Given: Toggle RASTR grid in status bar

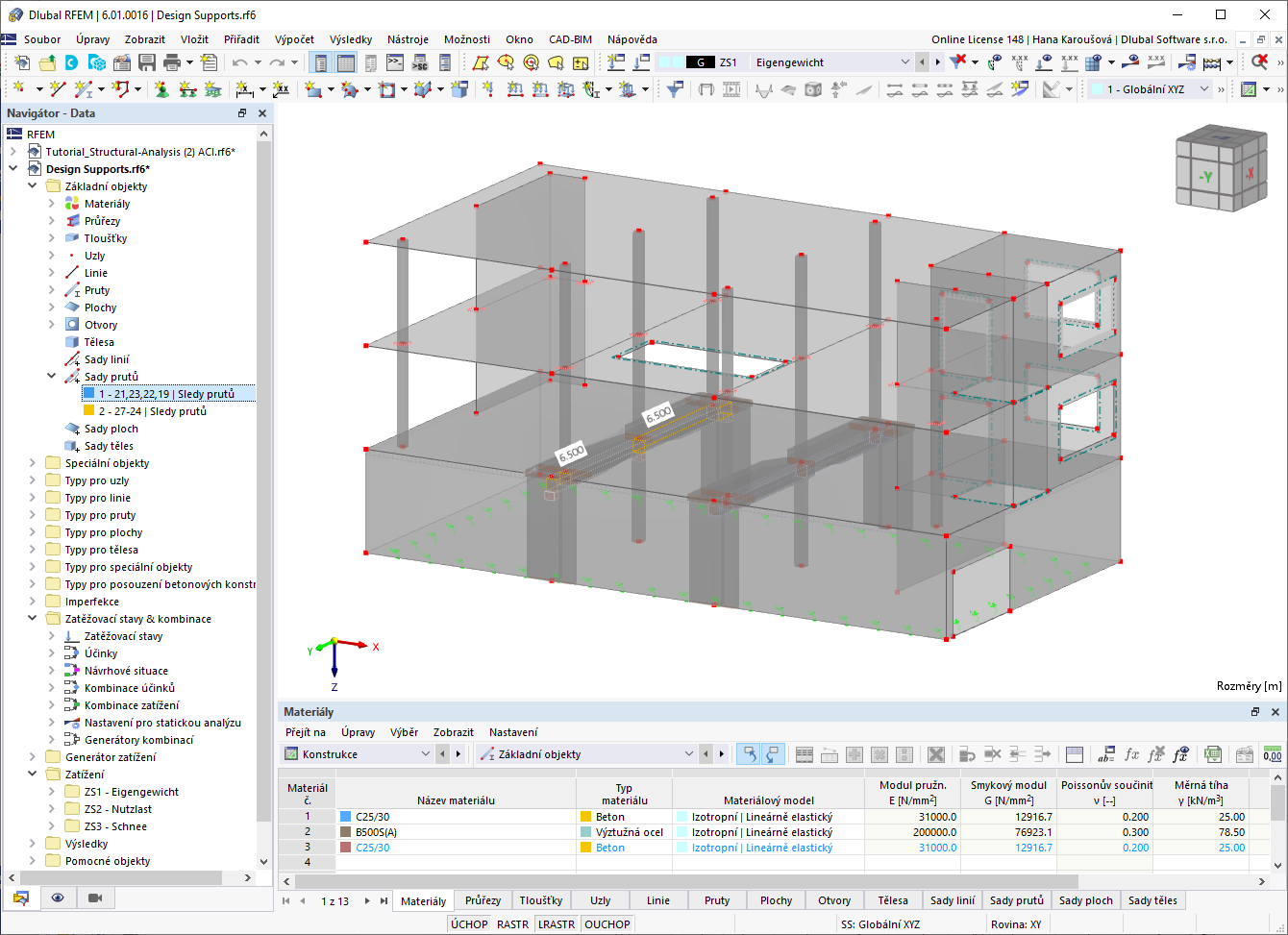Looking at the screenshot, I should pos(513,924).
